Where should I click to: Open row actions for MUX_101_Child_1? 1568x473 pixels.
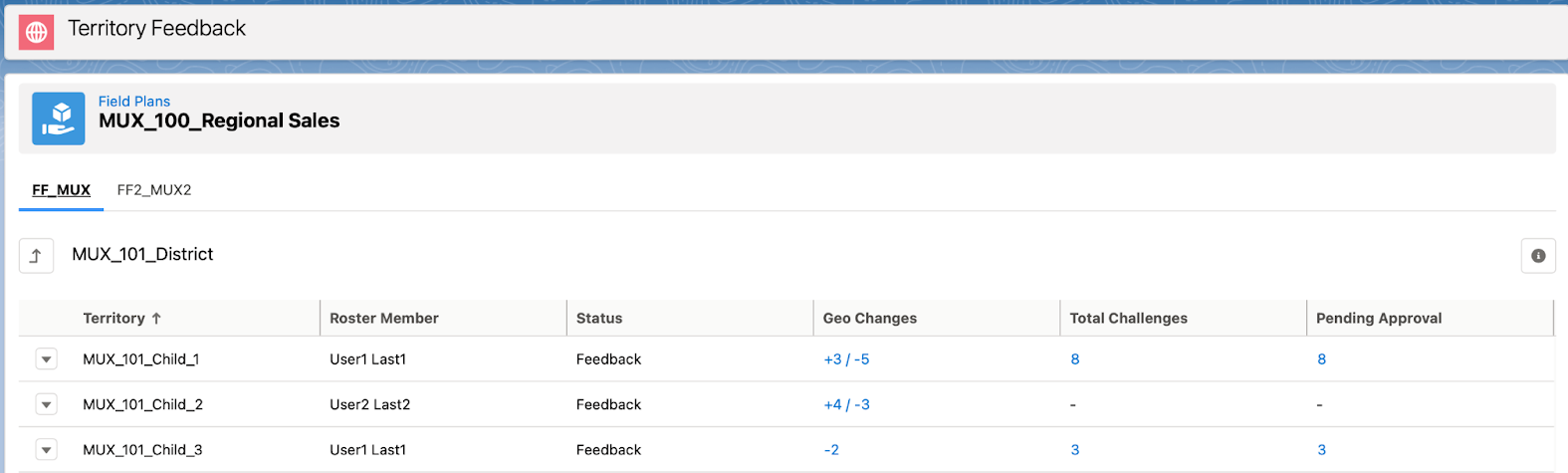click(47, 359)
